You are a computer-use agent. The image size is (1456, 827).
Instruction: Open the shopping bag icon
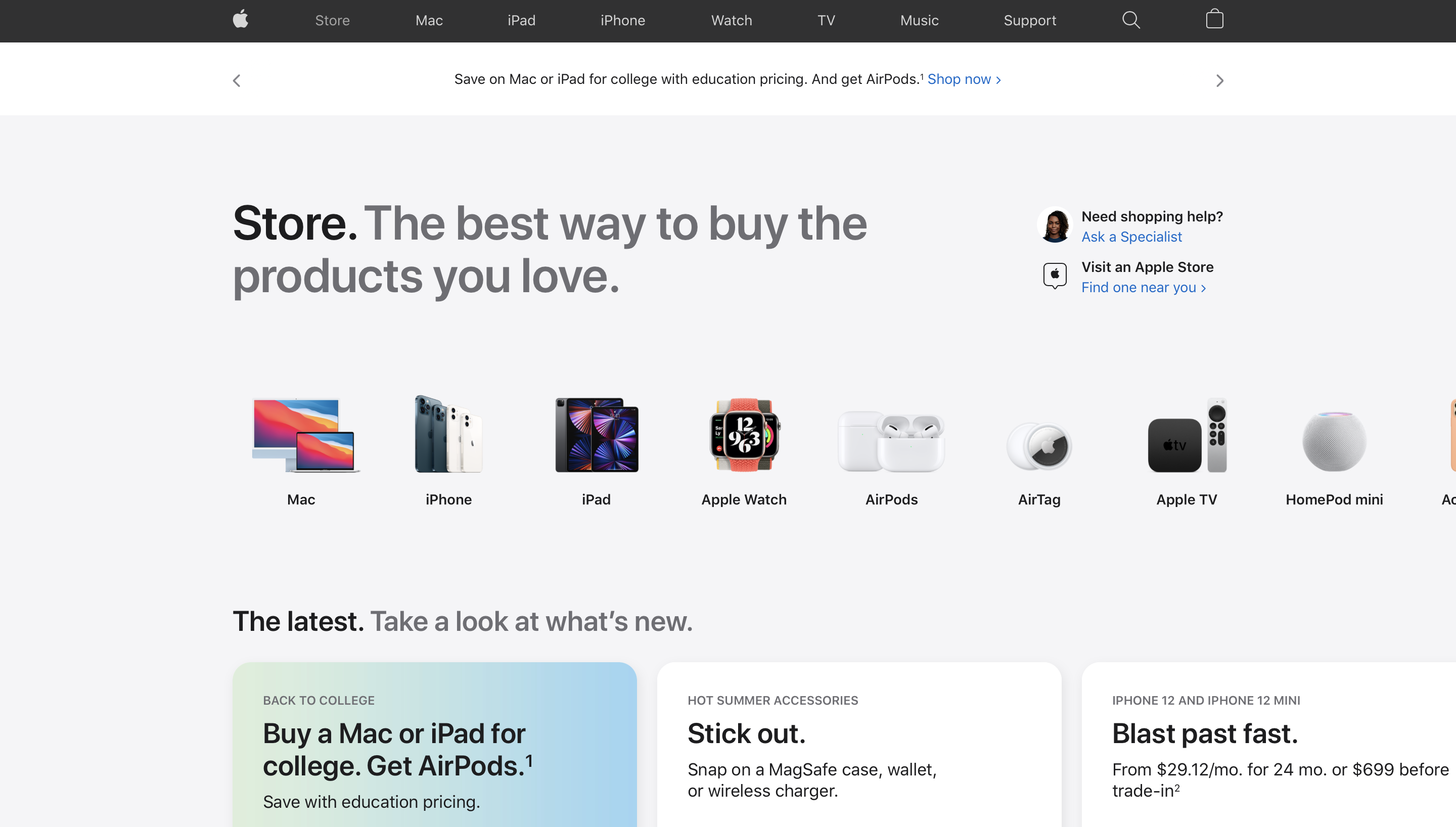1214,19
